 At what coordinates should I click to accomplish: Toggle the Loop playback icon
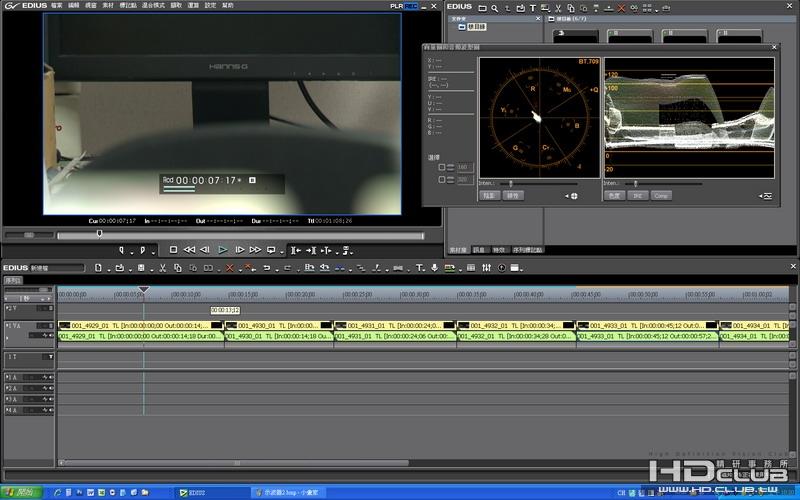[x=271, y=250]
